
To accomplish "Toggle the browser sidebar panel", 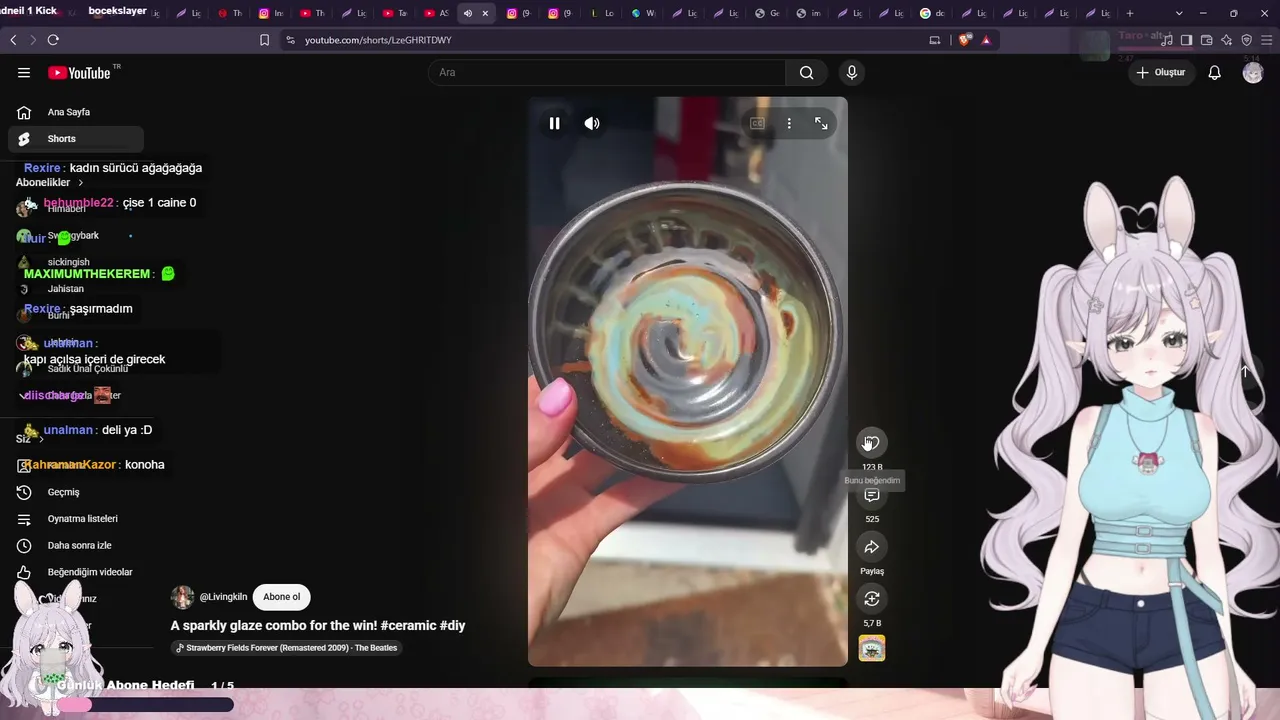I will click(x=1186, y=40).
